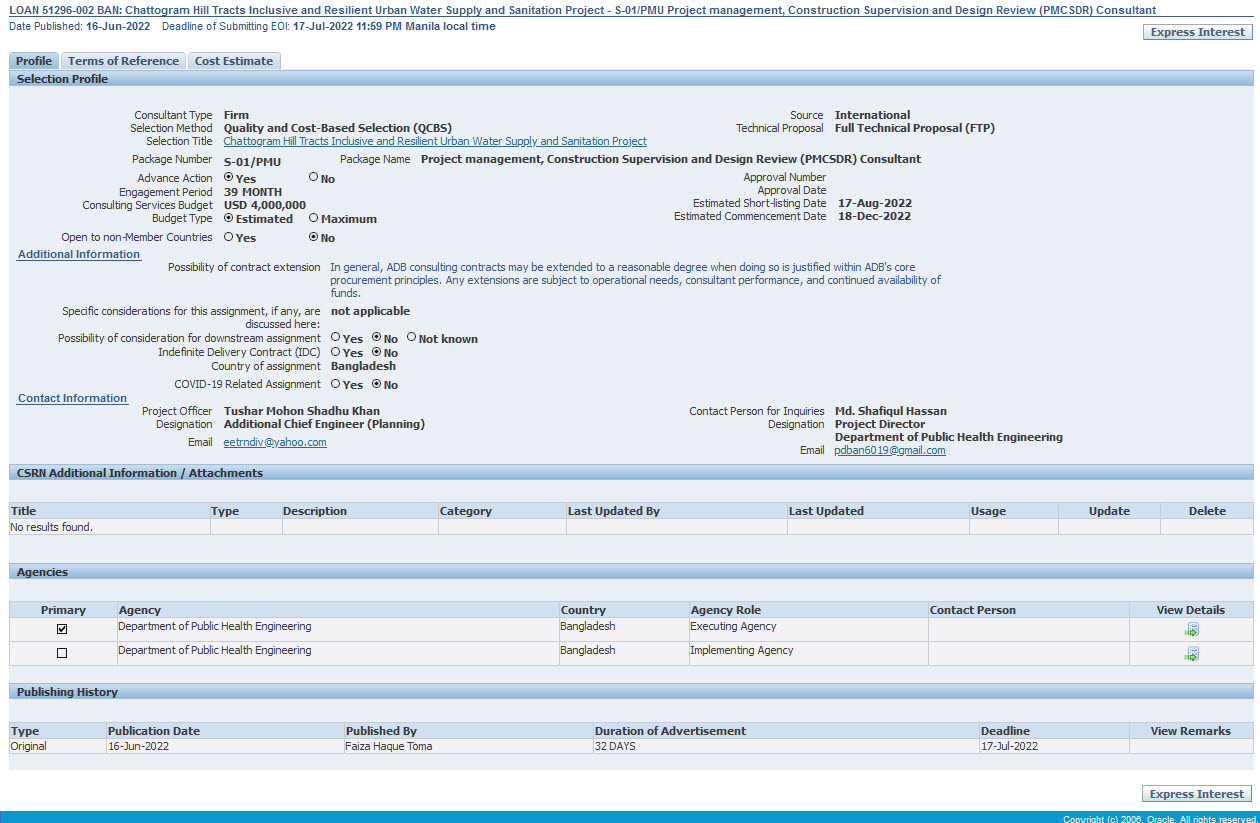Click the Additional Information section heading
The height and width of the screenshot is (823, 1260).
[79, 254]
